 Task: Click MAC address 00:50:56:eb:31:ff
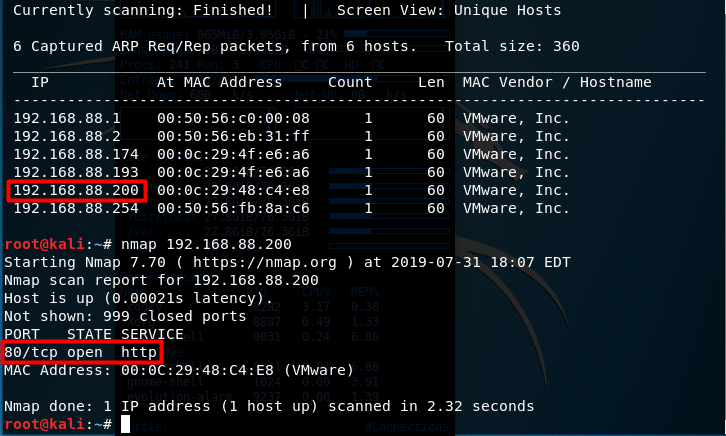(233, 137)
